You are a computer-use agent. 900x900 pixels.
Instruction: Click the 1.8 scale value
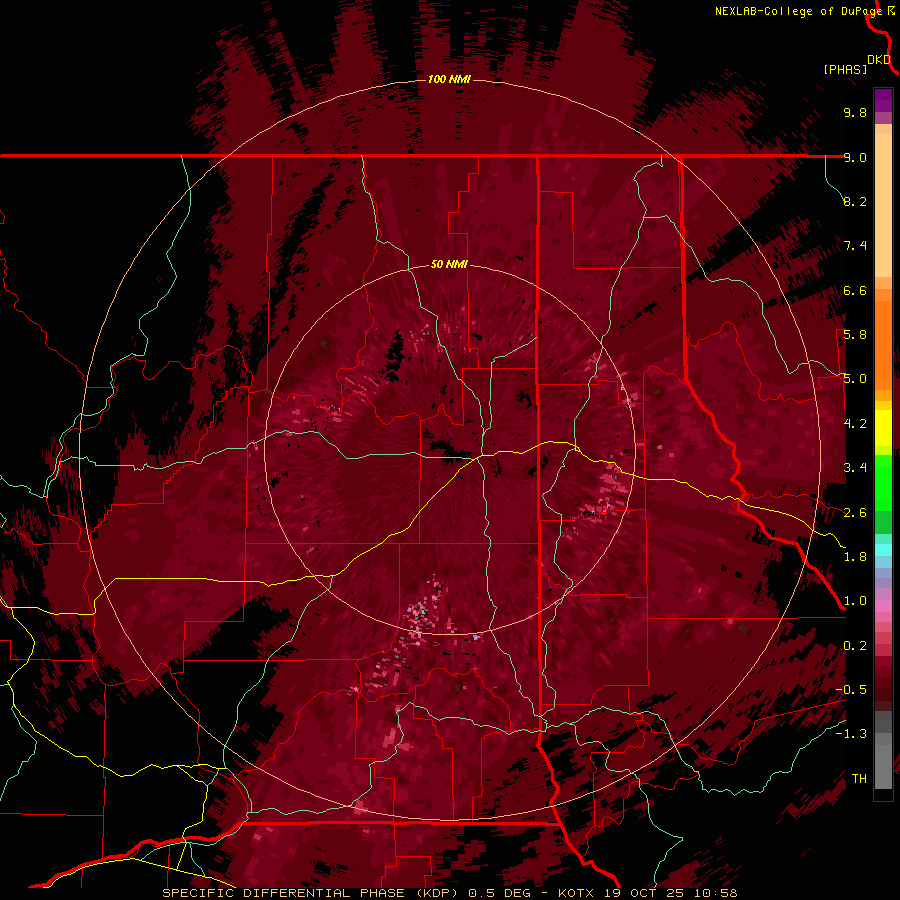pyautogui.click(x=855, y=557)
